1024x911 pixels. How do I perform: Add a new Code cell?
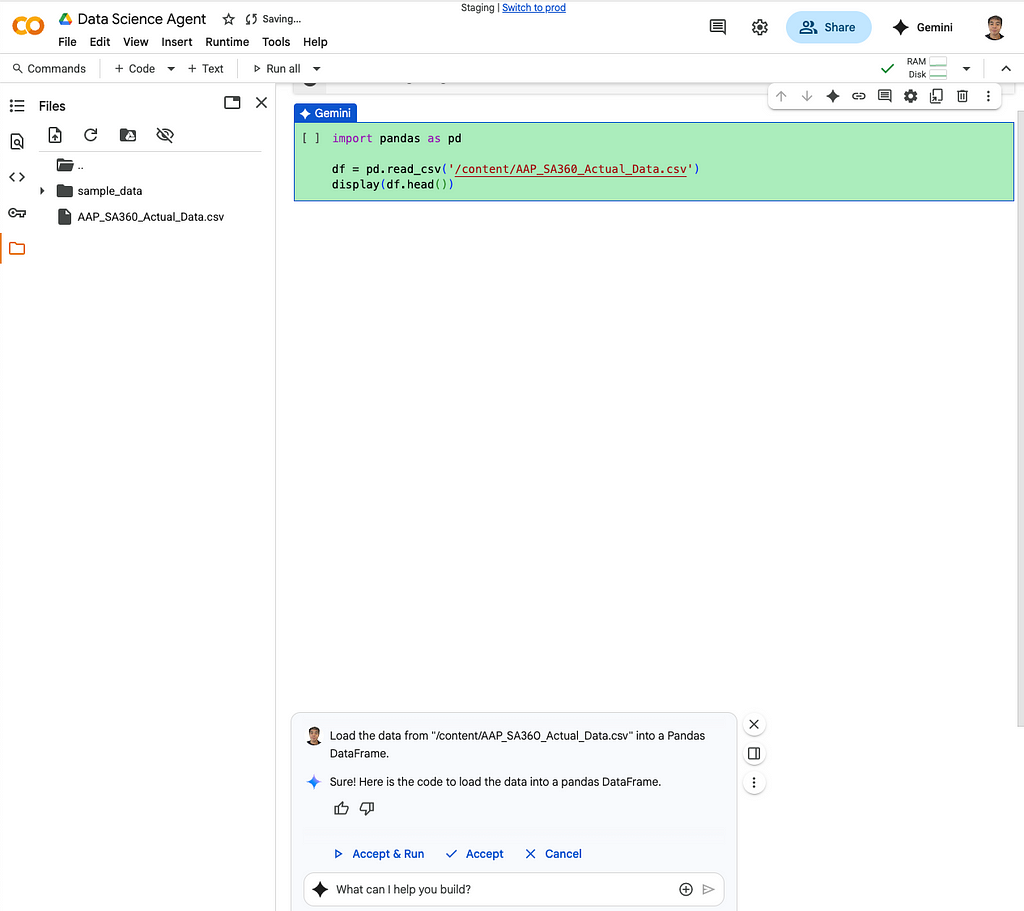tap(135, 69)
